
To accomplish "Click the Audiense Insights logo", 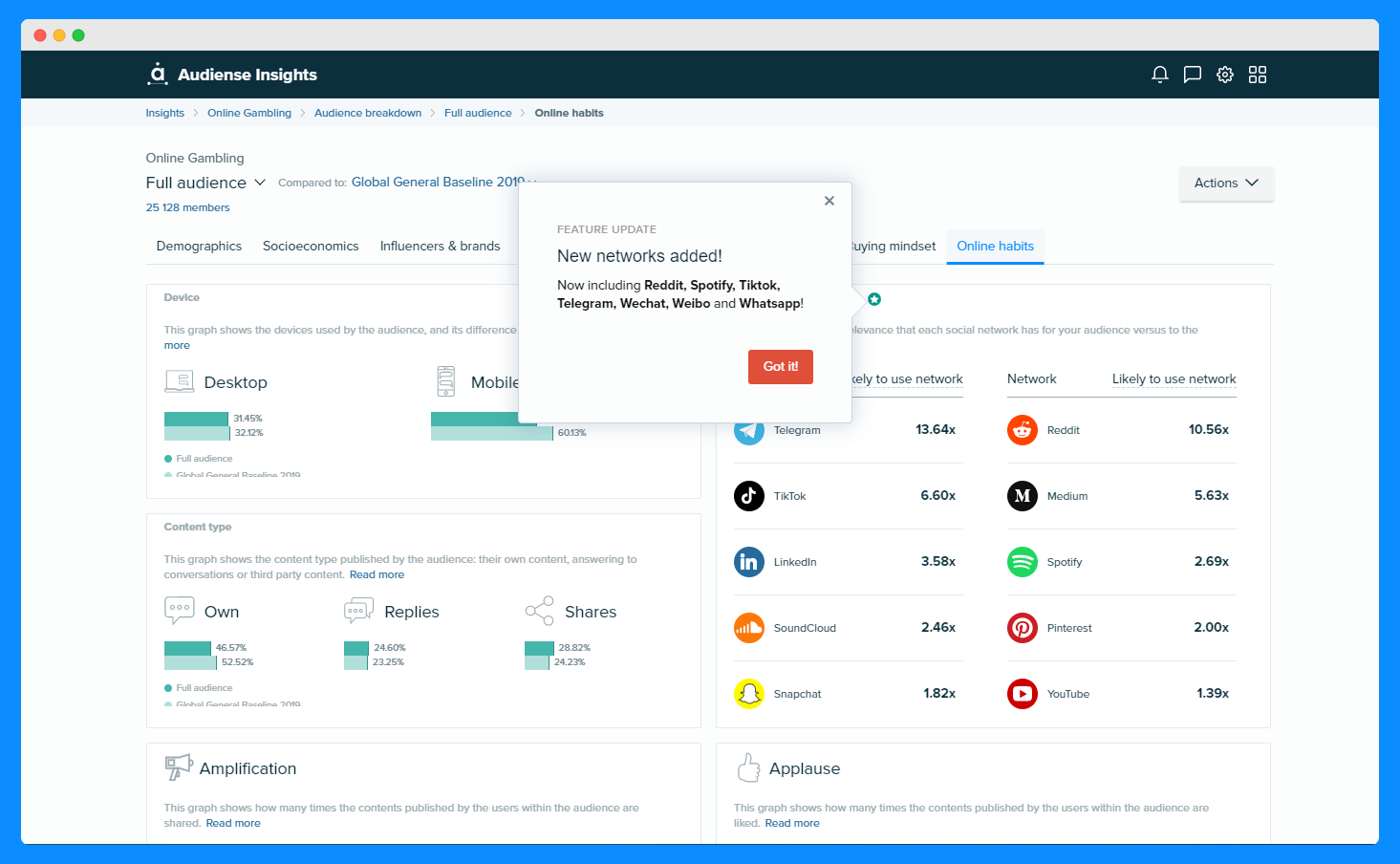I will point(232,75).
